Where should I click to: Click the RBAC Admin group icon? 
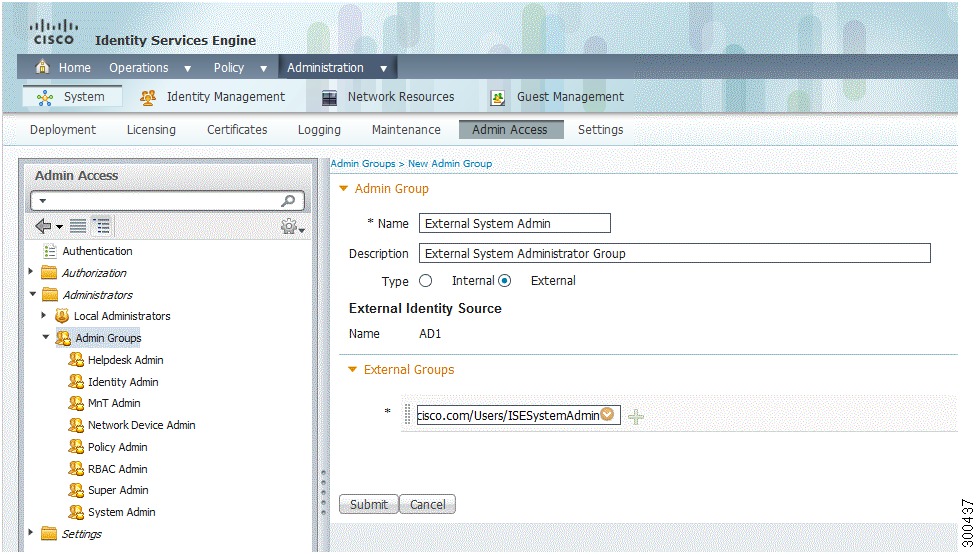coord(76,468)
